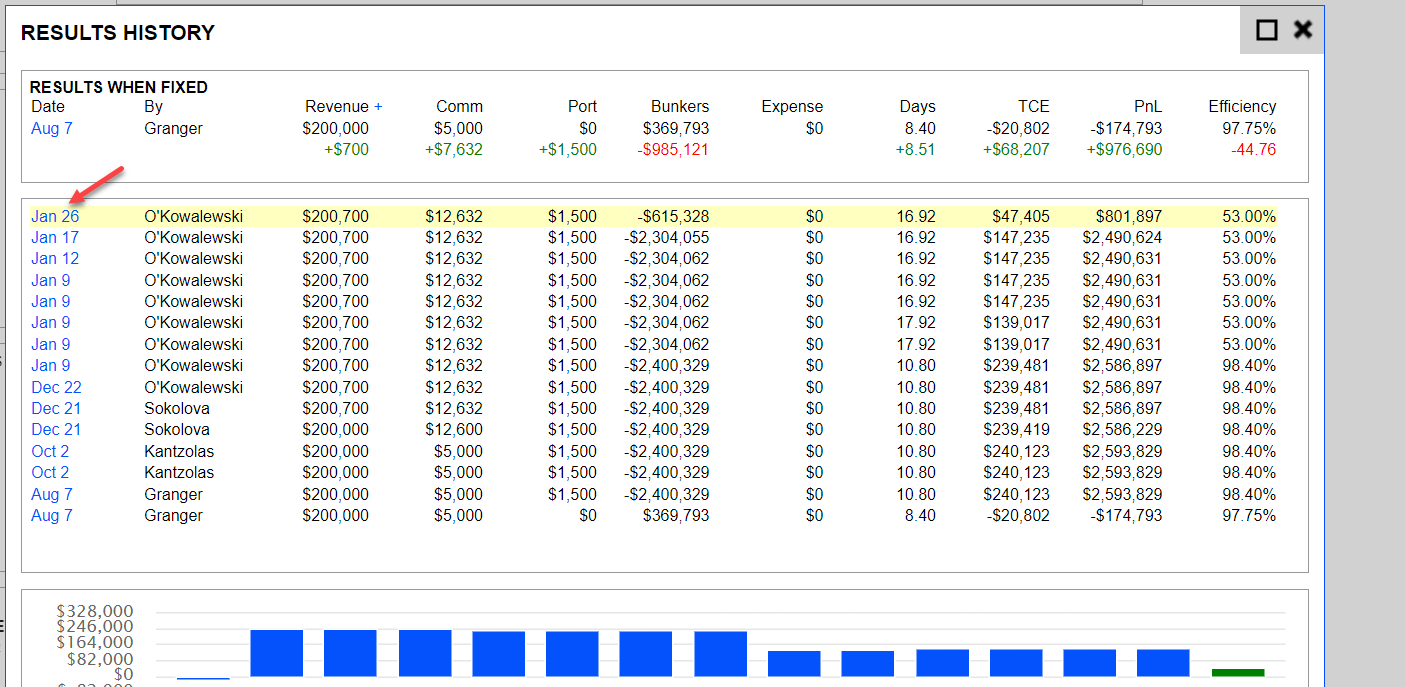Open the Dec 22 O'Kowalewski record
The height and width of the screenshot is (687, 1405).
click(56, 387)
